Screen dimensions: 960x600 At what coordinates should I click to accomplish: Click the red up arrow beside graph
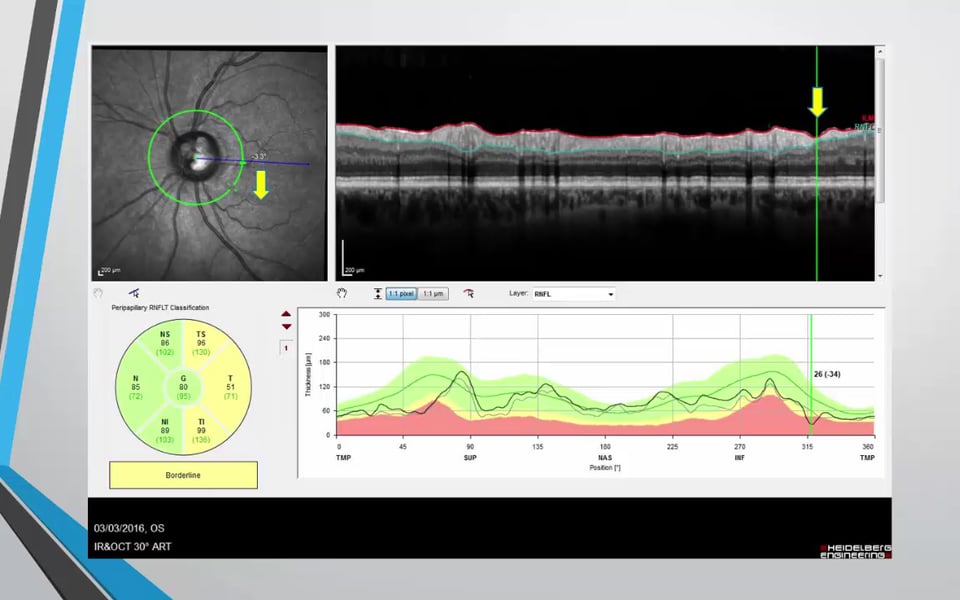click(287, 314)
